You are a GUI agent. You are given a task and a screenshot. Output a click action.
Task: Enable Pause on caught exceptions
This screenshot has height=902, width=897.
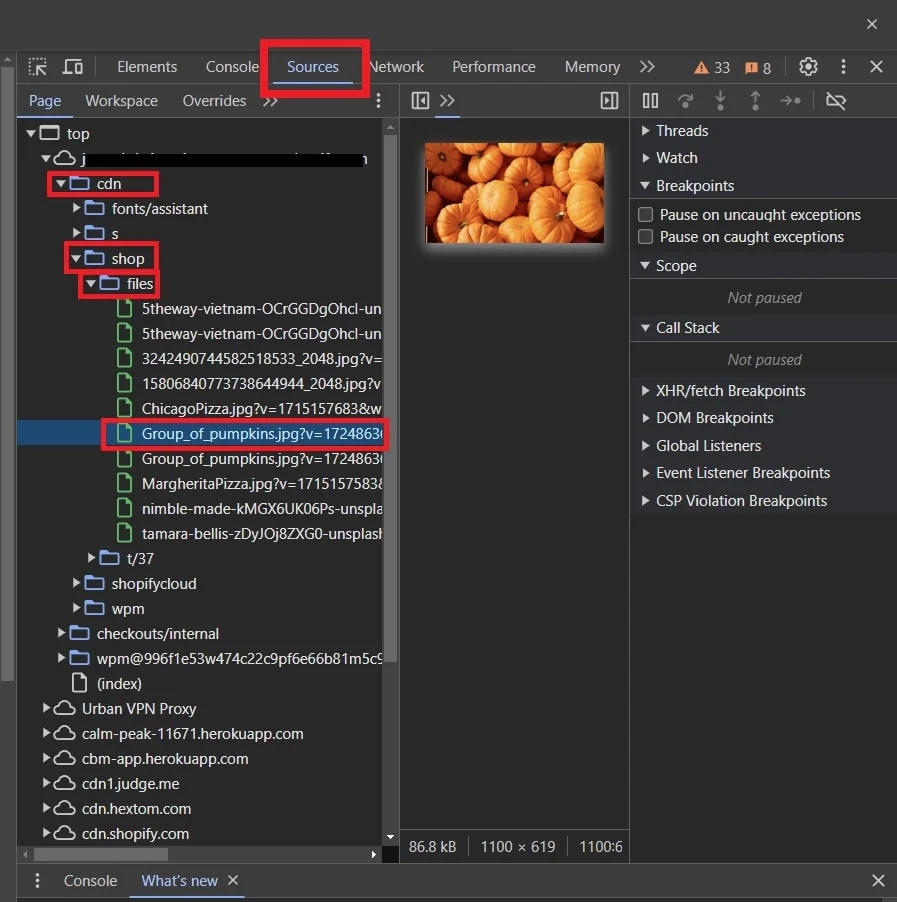click(645, 237)
